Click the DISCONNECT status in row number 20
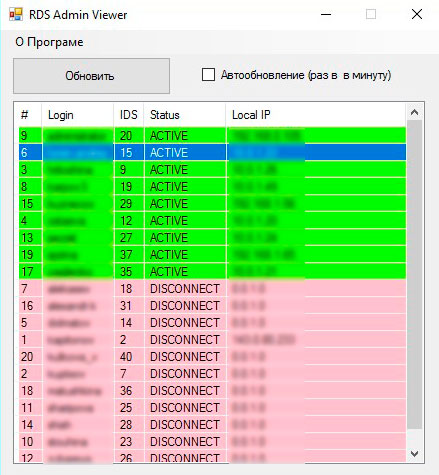 [185, 357]
